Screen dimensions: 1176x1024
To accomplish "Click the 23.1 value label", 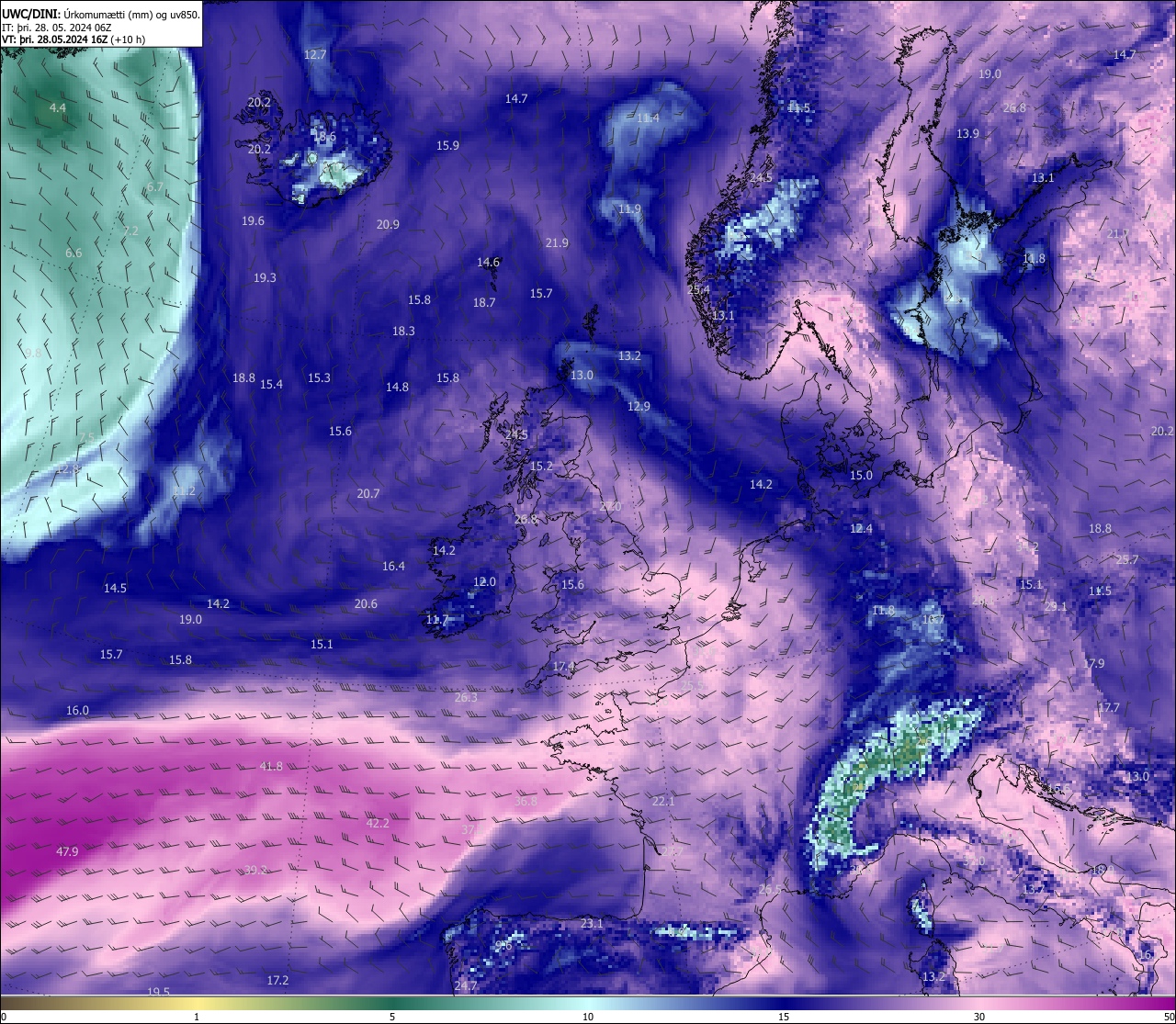I will tap(592, 923).
